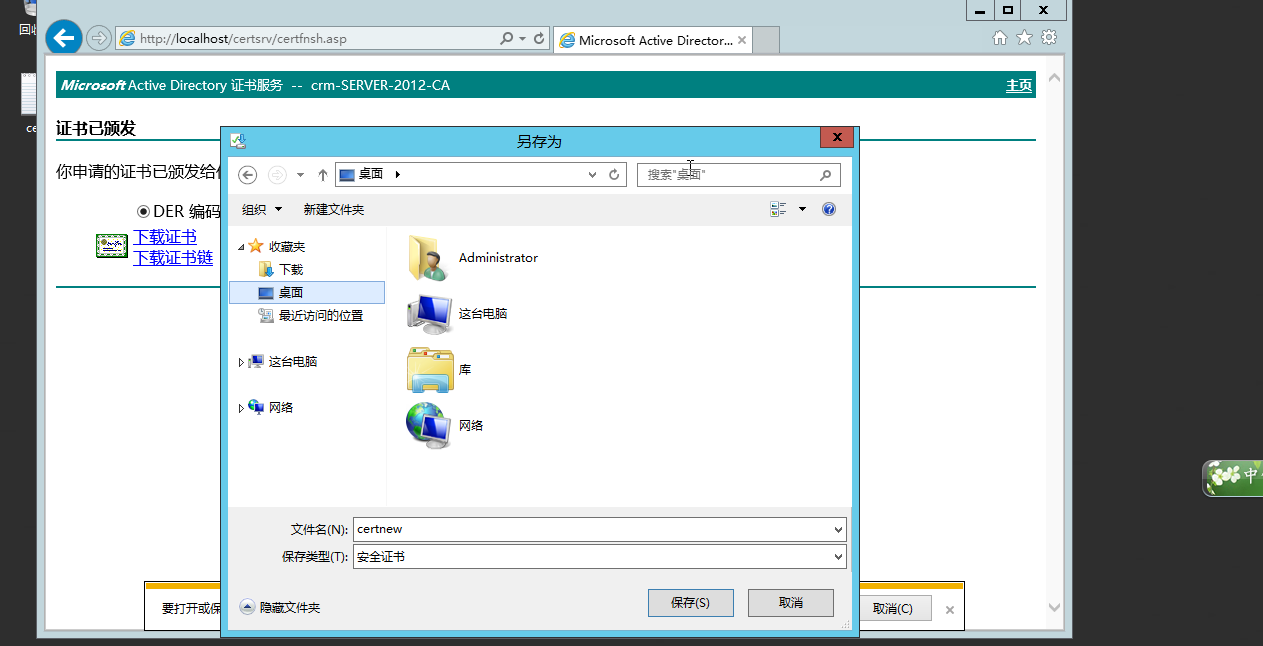This screenshot has width=1263, height=646.
Task: Open the 库 libraries item
Action: (440, 370)
